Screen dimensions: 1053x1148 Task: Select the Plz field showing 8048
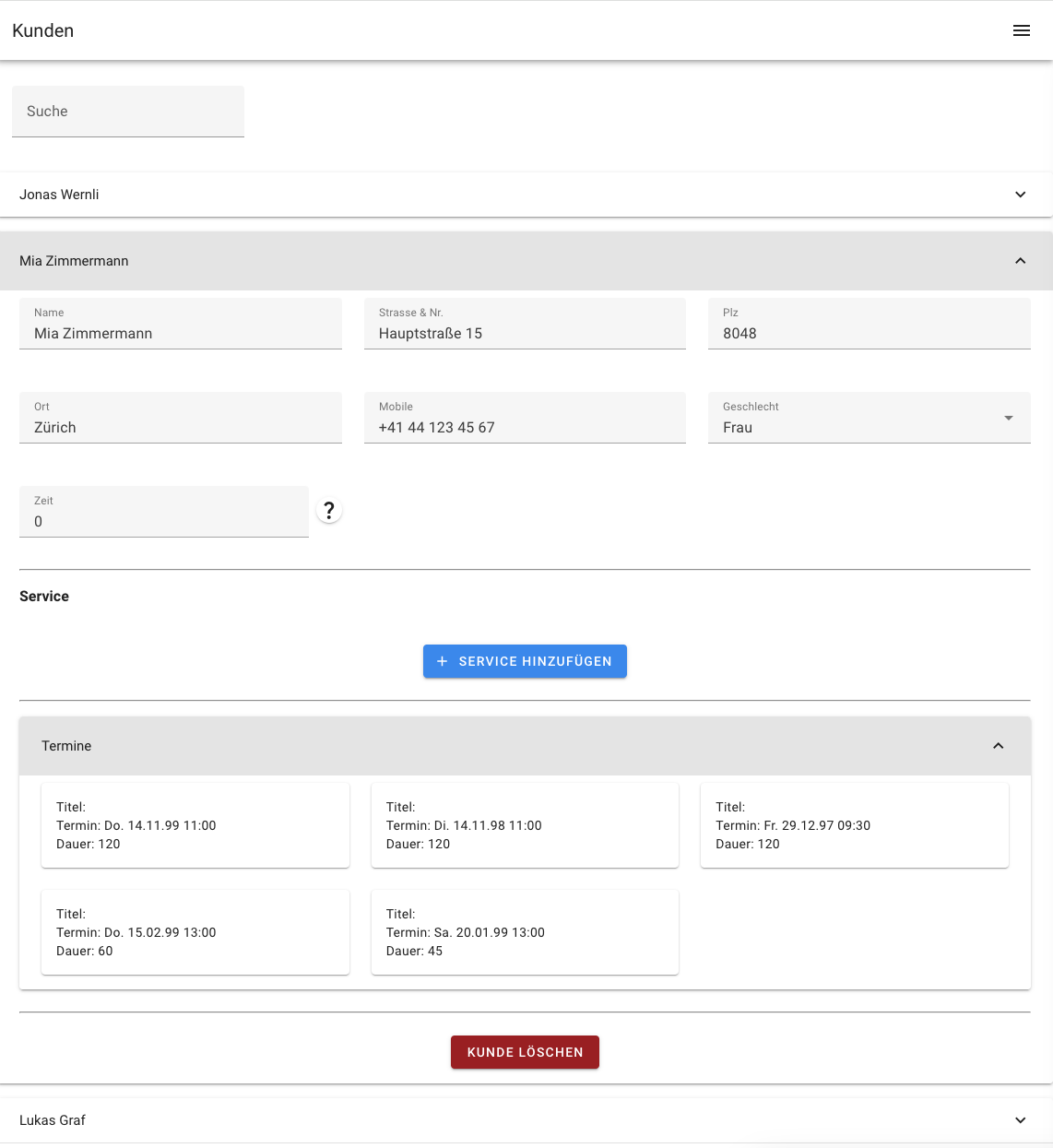coord(869,333)
